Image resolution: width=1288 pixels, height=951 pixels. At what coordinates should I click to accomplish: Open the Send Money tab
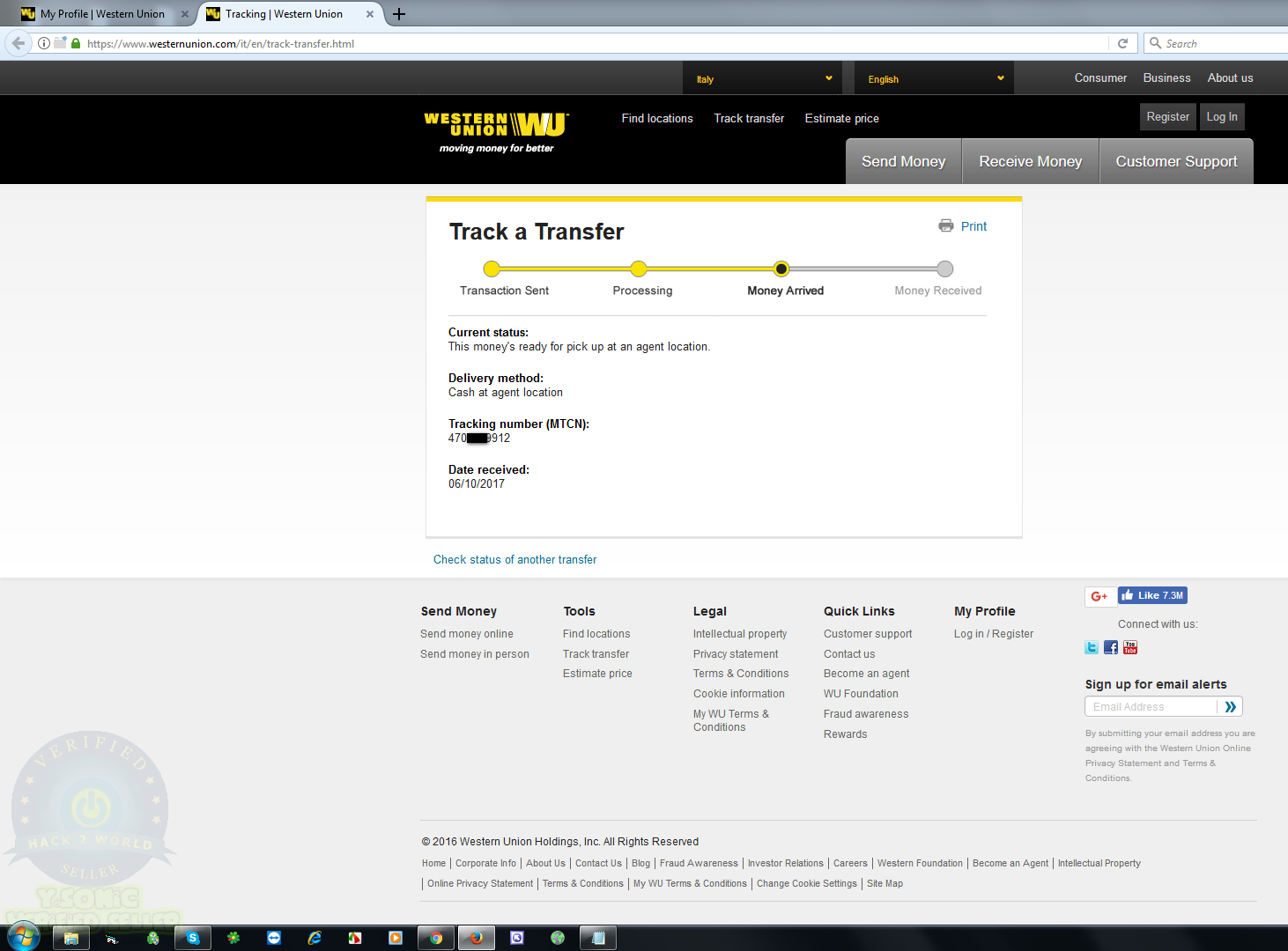point(903,161)
